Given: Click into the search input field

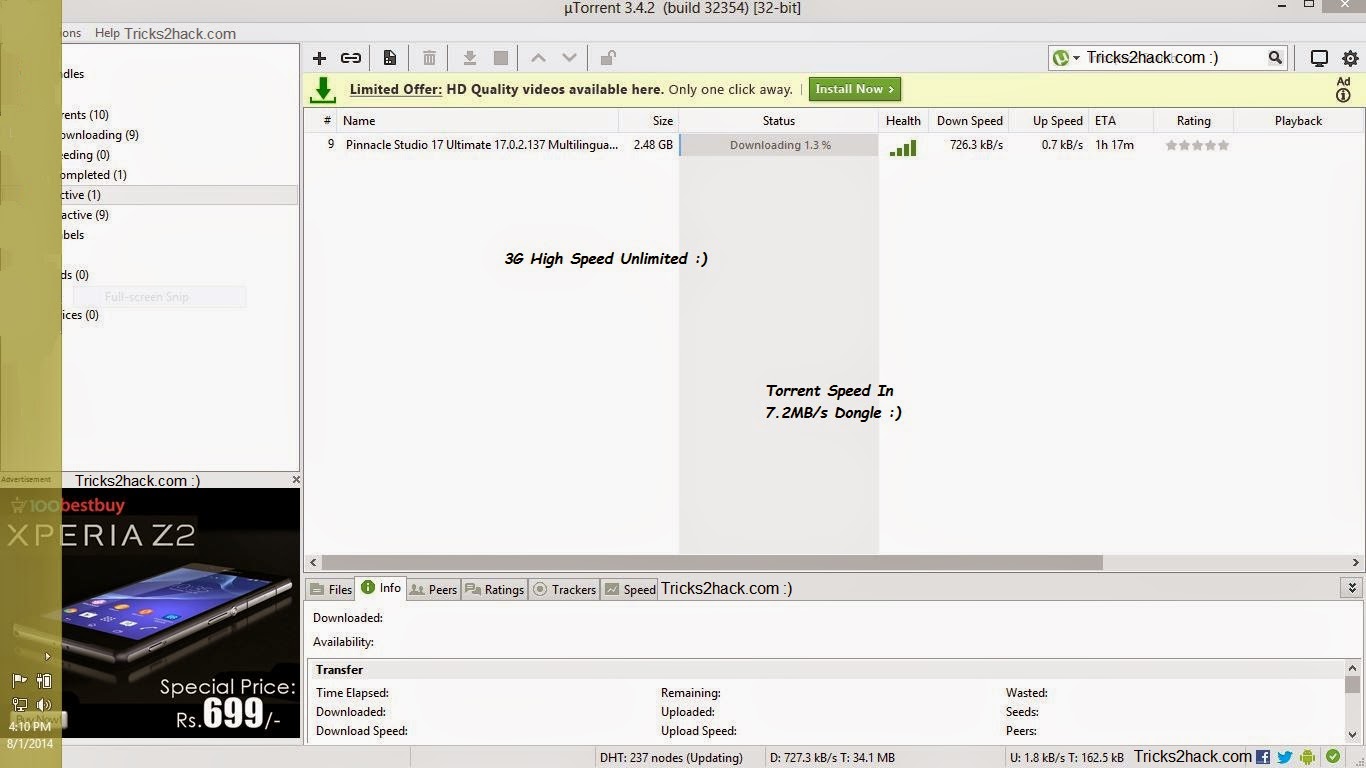Looking at the screenshot, I should point(1175,58).
